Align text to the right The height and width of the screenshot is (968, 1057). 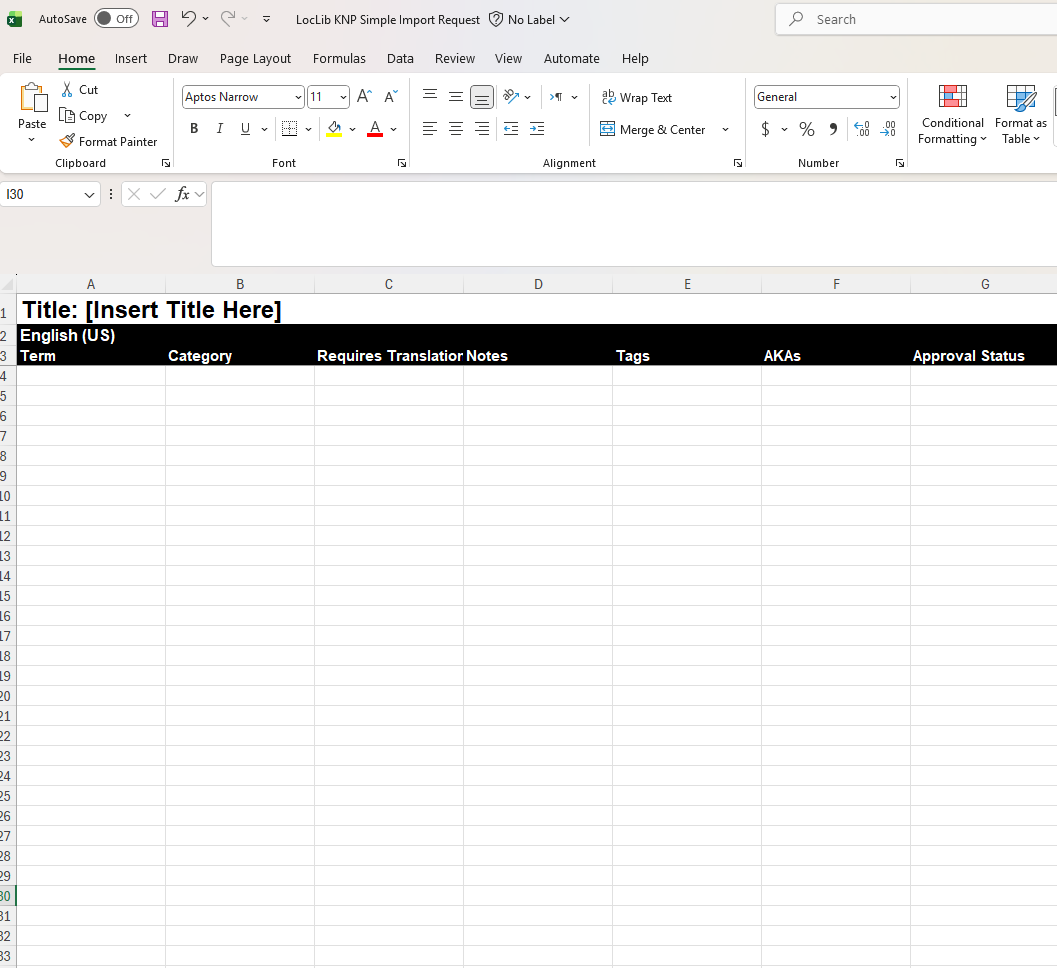coord(481,129)
